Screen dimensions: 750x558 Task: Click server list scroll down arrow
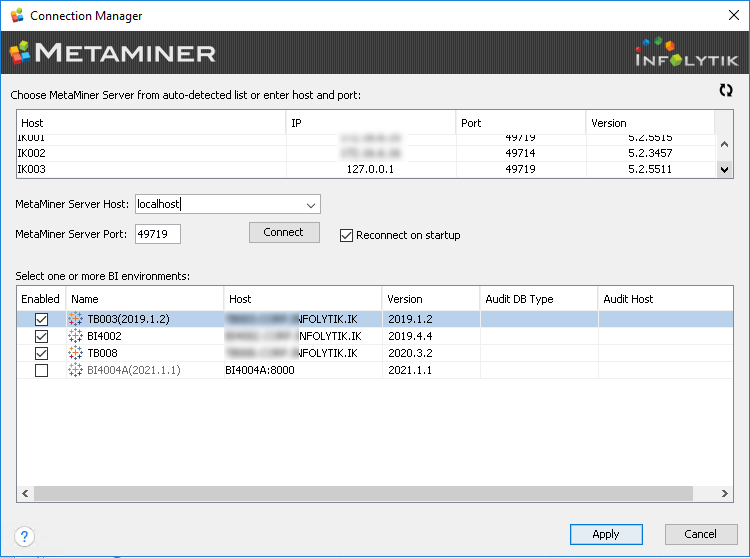[725, 169]
